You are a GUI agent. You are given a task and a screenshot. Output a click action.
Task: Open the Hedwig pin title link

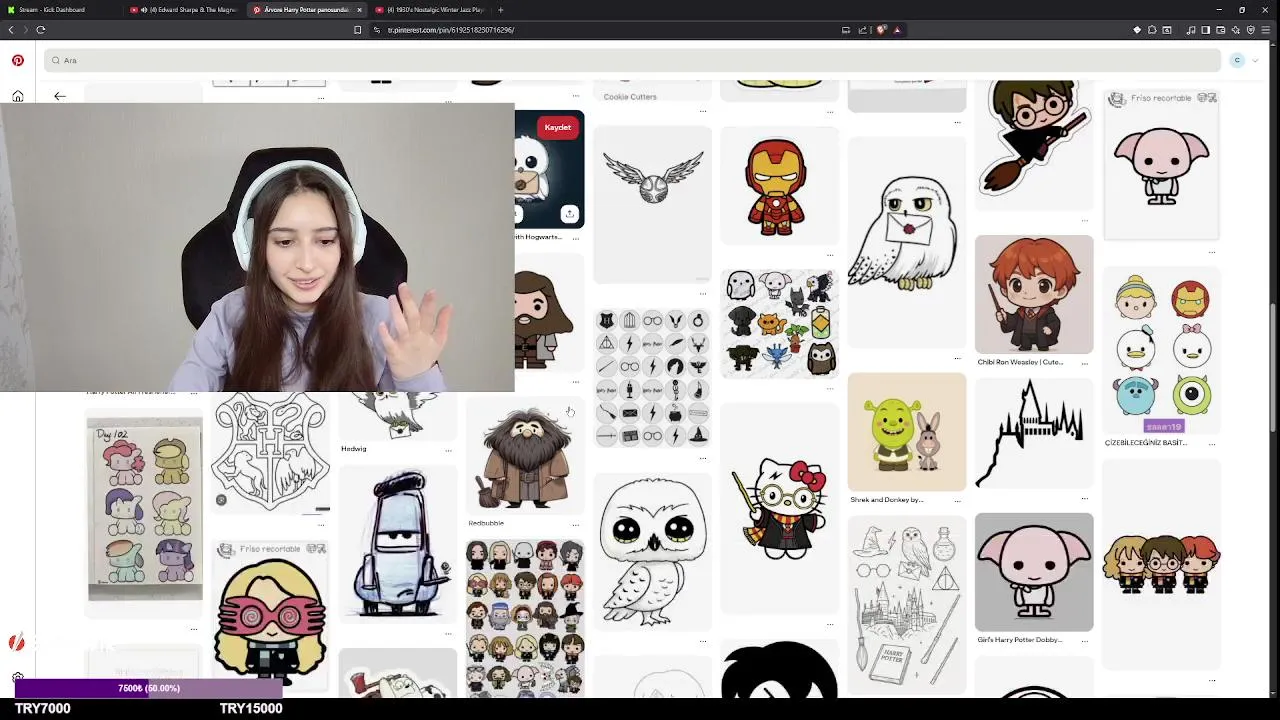point(354,449)
